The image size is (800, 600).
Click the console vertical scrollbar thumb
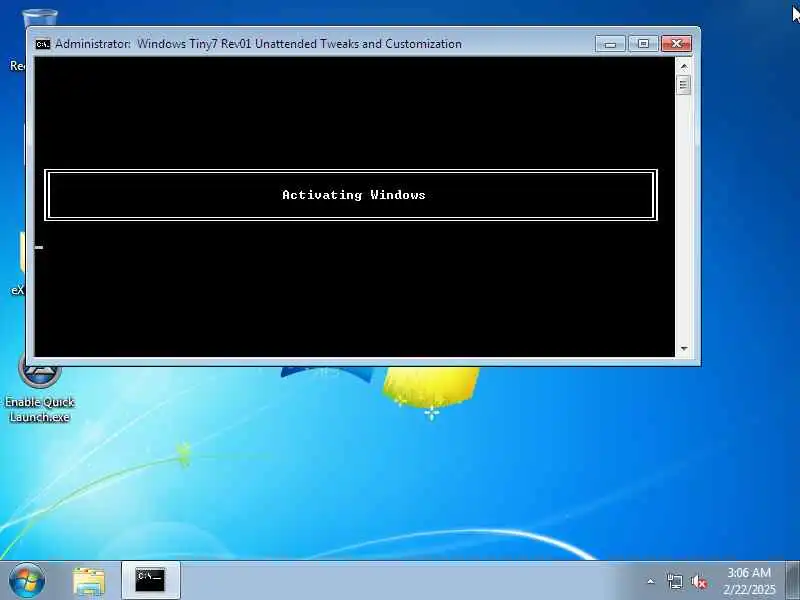[x=684, y=85]
